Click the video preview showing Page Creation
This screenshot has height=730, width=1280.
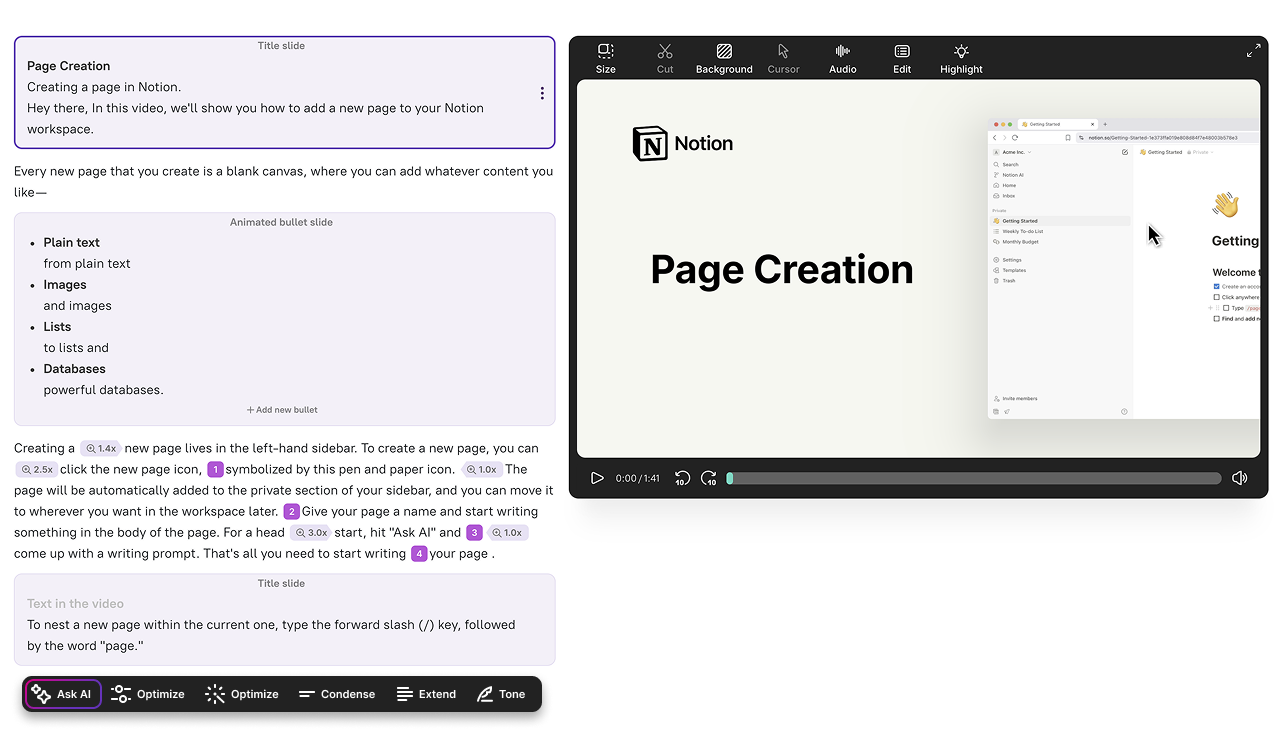coord(918,268)
